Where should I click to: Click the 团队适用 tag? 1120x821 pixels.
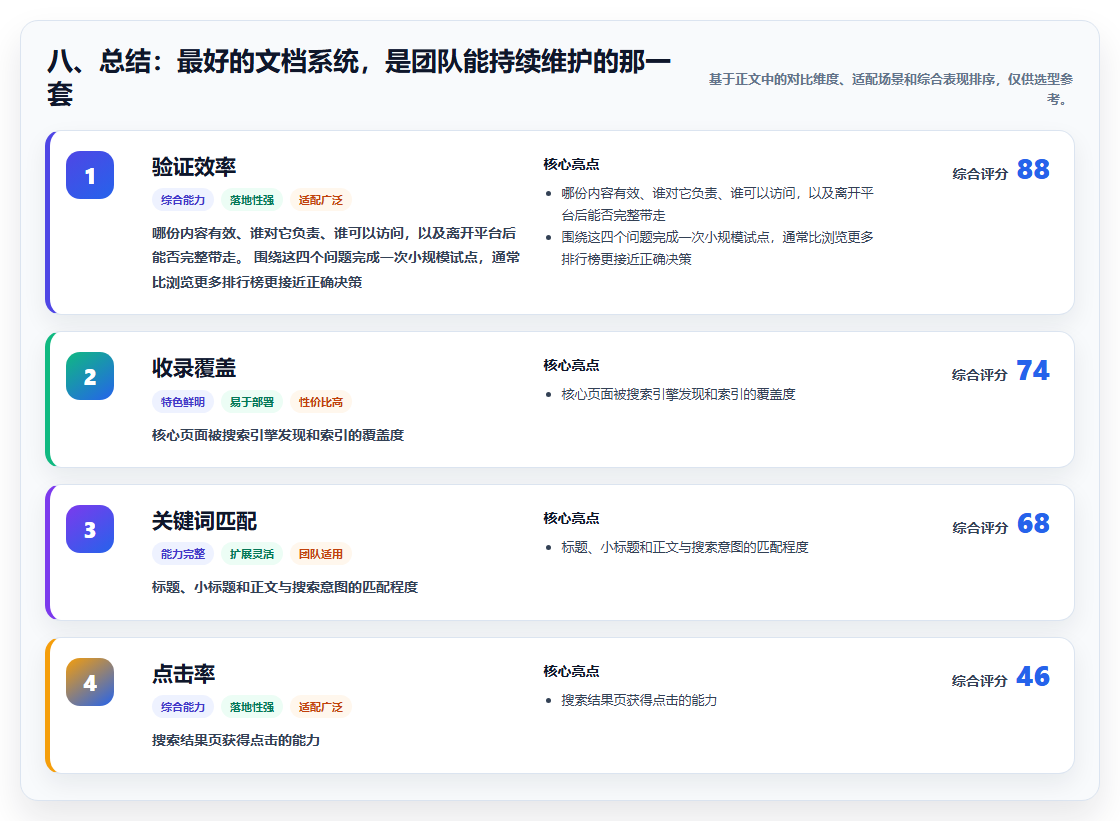click(321, 554)
